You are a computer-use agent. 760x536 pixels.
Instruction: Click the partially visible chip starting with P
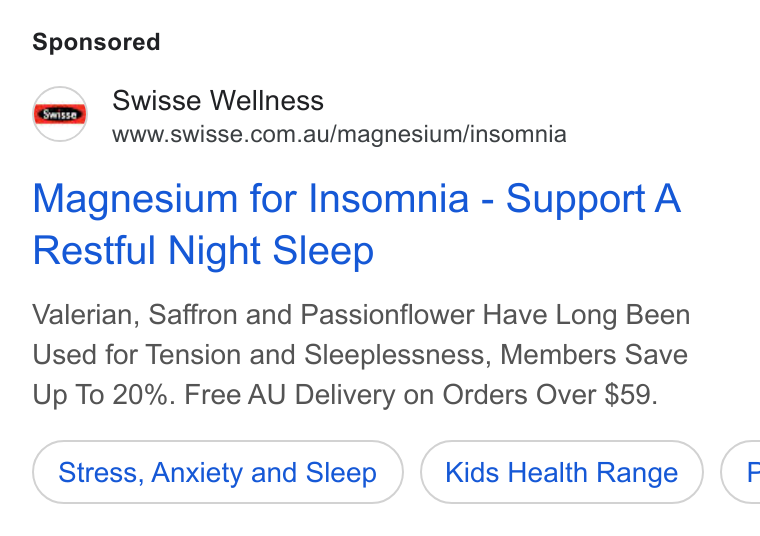click(741, 472)
